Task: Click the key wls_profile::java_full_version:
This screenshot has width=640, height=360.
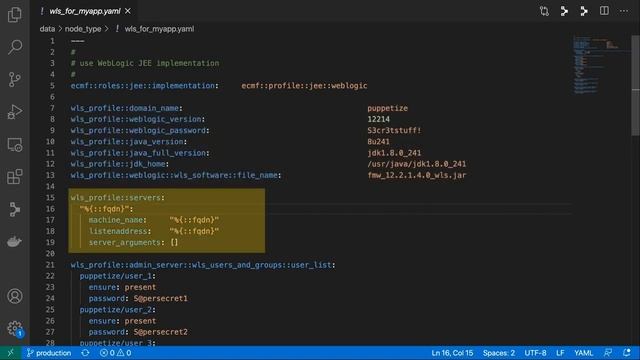Action: [x=140, y=153]
